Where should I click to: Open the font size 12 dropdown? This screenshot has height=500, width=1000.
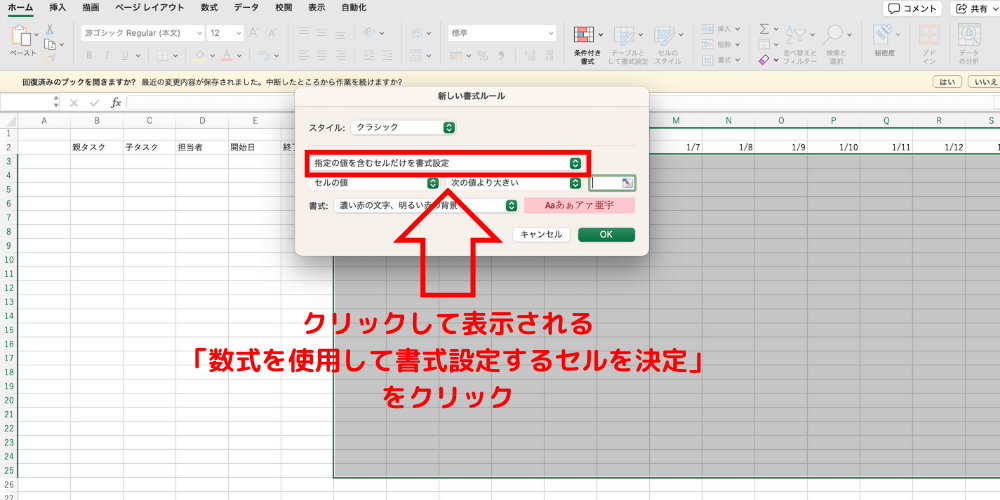click(226, 33)
